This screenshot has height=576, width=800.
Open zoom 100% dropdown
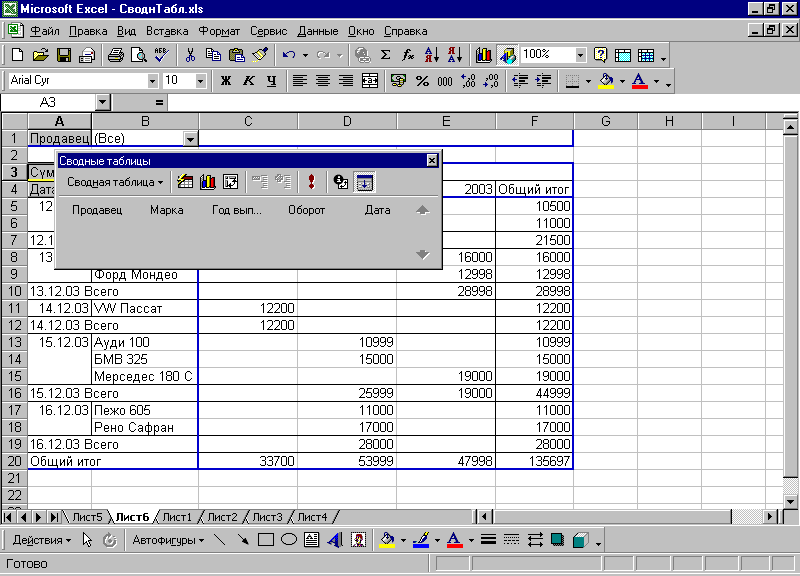580,55
